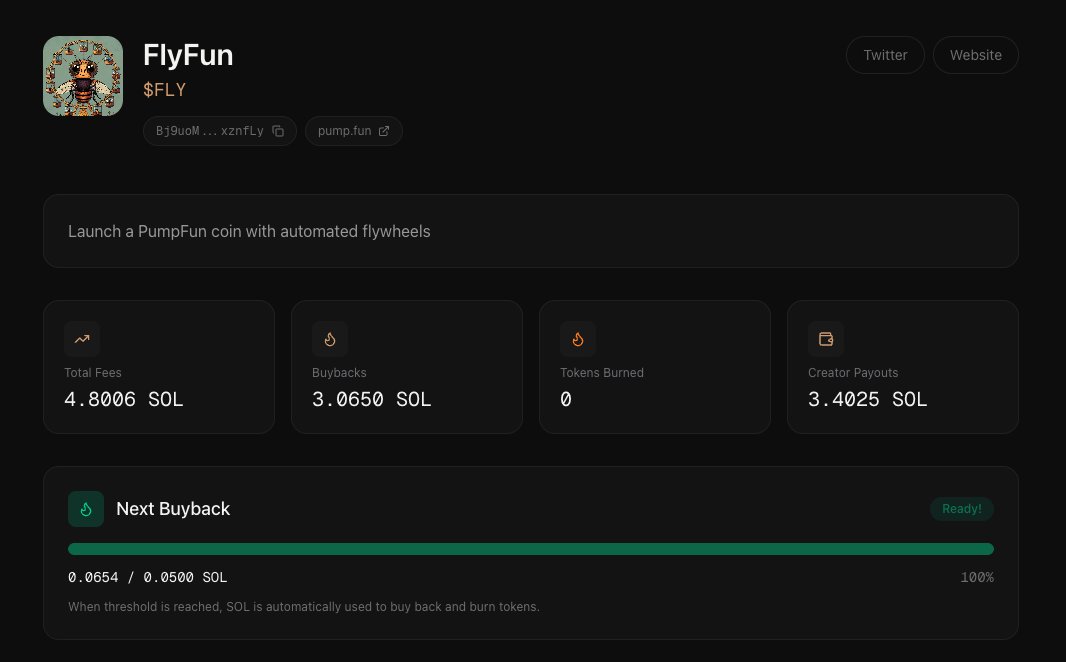Click the Tokens Burned label
This screenshot has height=662, width=1066.
[602, 372]
